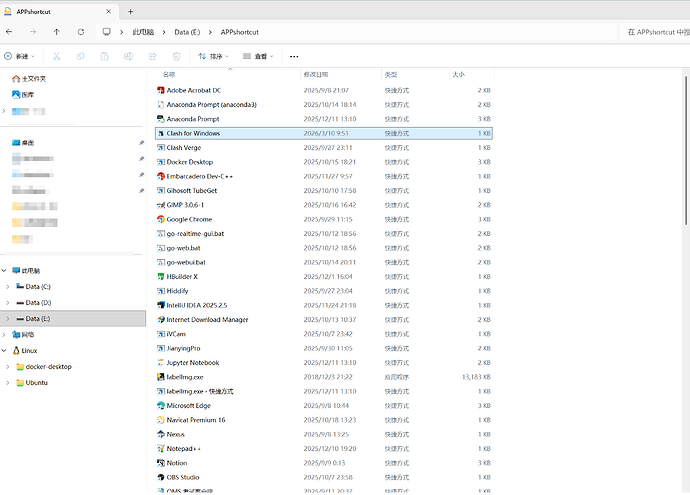Click the Rename toolbar icon

tap(128, 56)
